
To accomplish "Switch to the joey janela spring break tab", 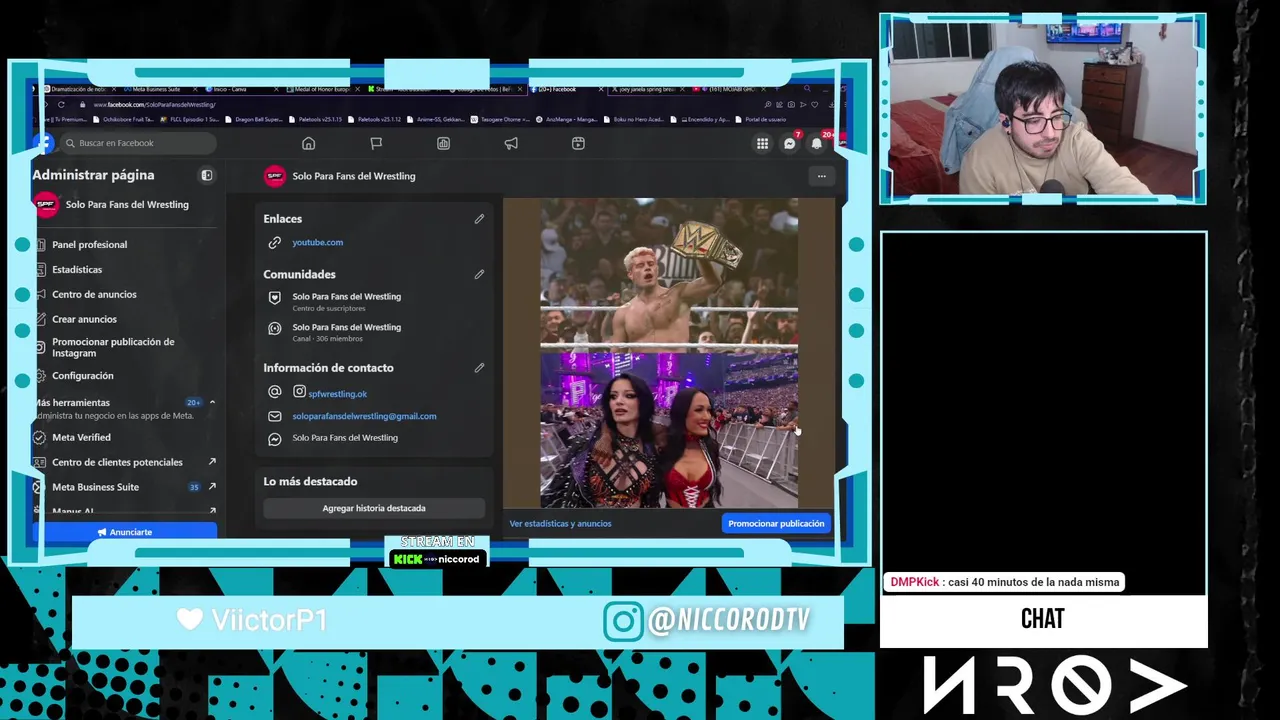I will (x=650, y=89).
